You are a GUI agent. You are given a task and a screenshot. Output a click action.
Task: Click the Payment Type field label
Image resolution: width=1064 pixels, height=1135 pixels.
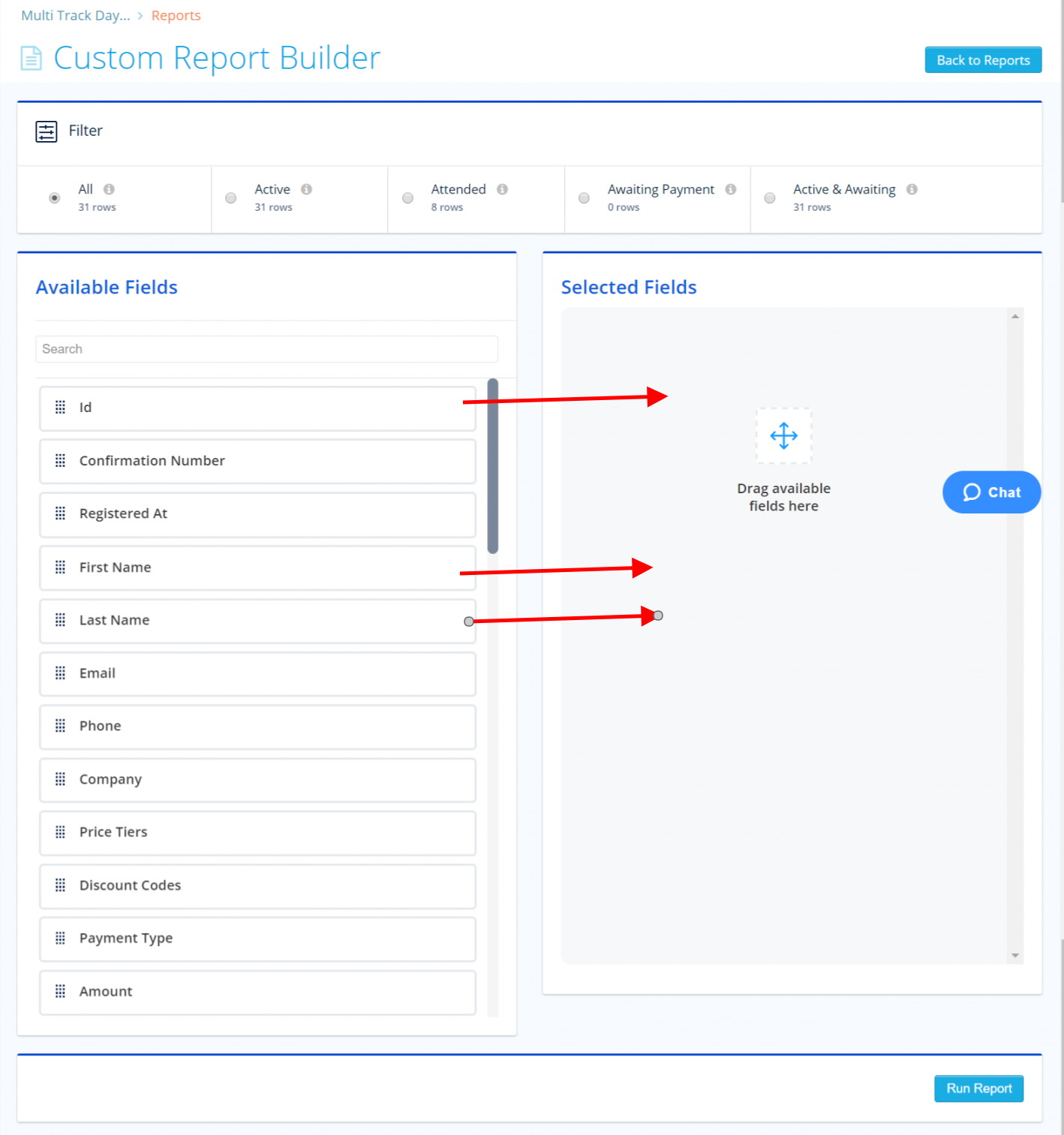coord(126,938)
